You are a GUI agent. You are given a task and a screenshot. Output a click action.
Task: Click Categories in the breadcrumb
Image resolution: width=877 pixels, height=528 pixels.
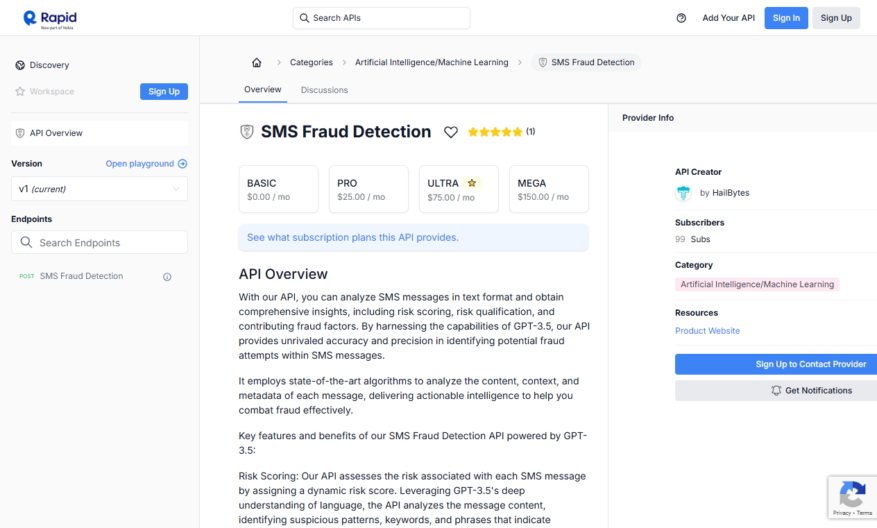(311, 63)
